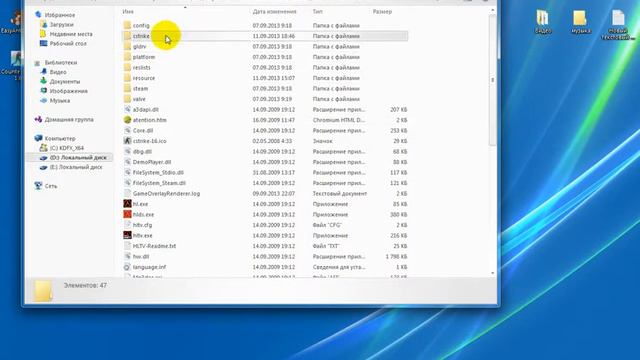
Task: Click the scrollbar up arrow
Action: (x=493, y=10)
